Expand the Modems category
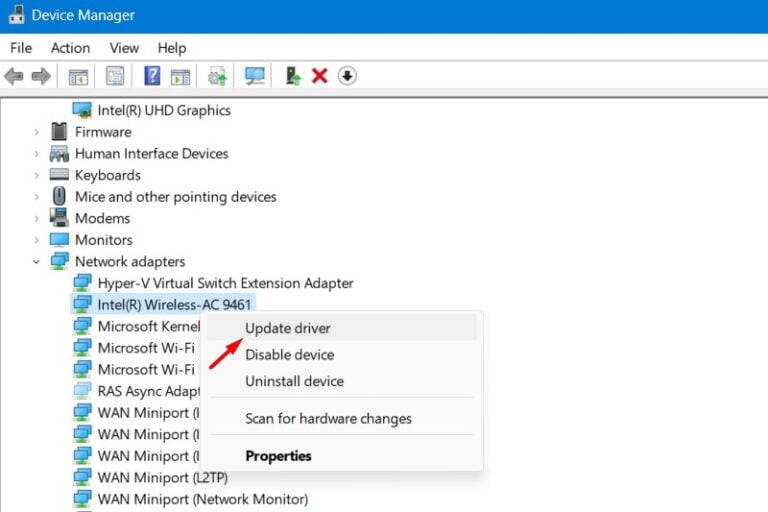768x512 pixels. (x=36, y=218)
